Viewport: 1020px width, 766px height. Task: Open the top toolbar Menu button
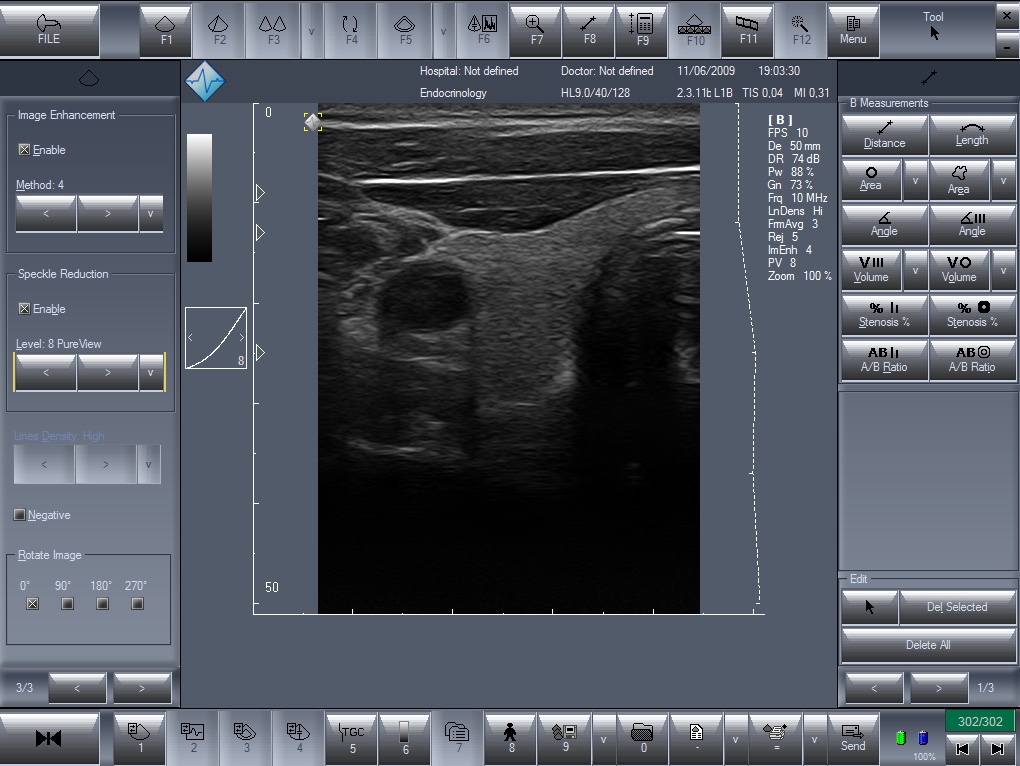pyautogui.click(x=853, y=30)
